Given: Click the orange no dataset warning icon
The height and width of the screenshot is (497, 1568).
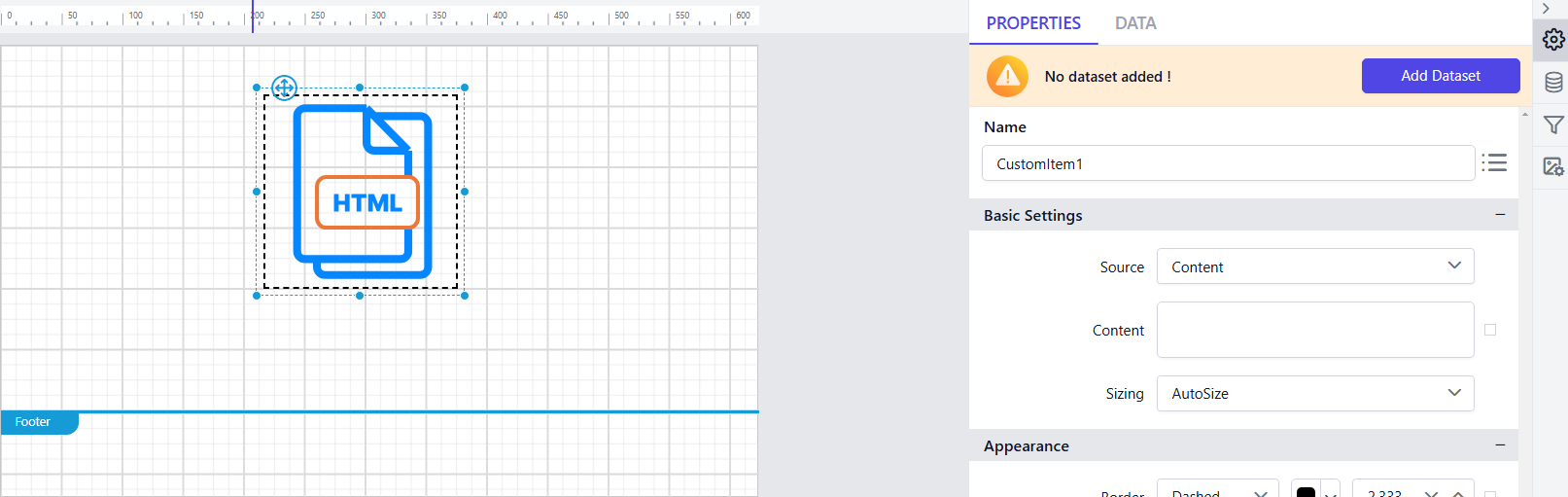Looking at the screenshot, I should point(1007,76).
